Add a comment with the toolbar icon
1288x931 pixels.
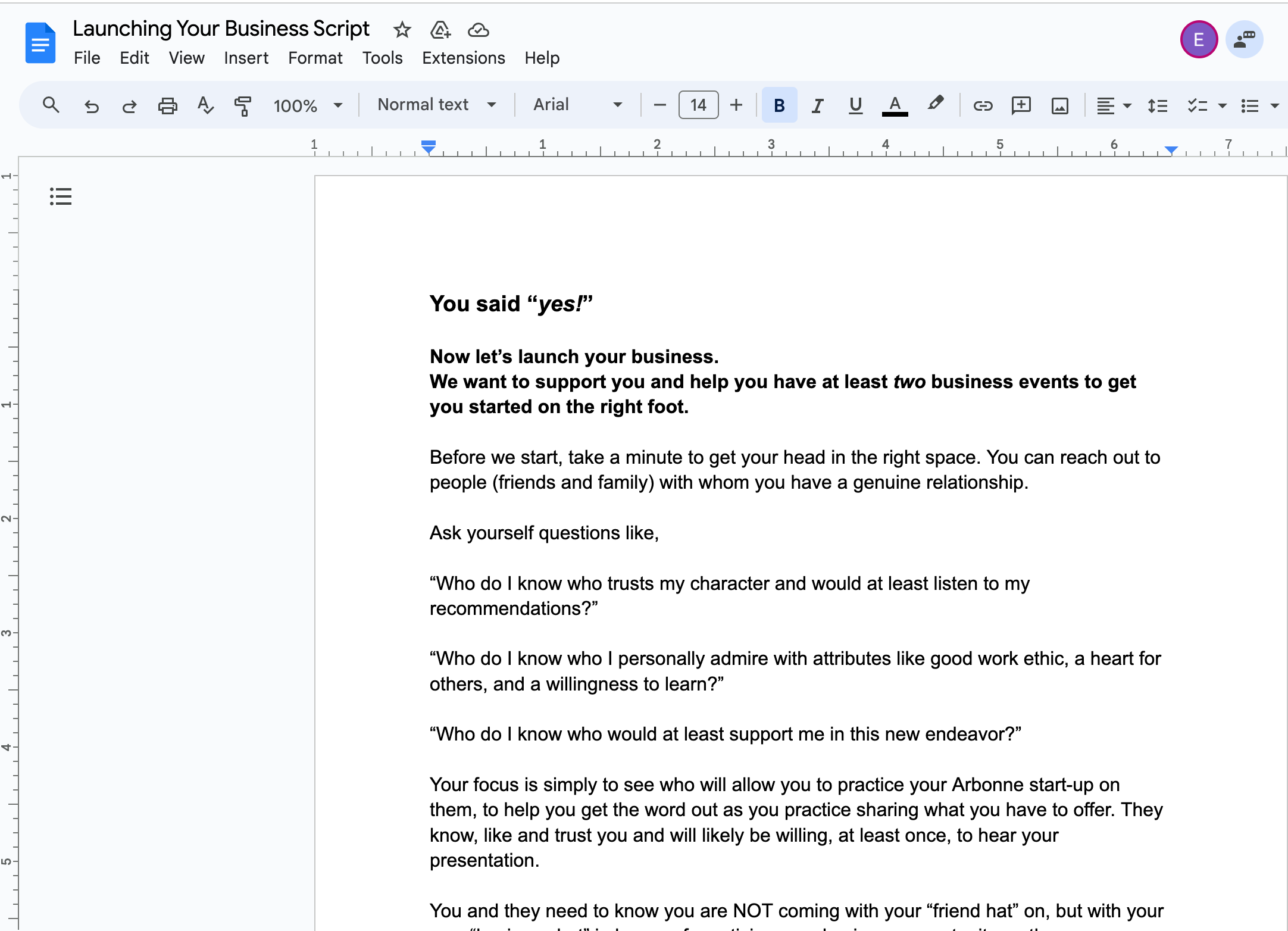[1021, 105]
